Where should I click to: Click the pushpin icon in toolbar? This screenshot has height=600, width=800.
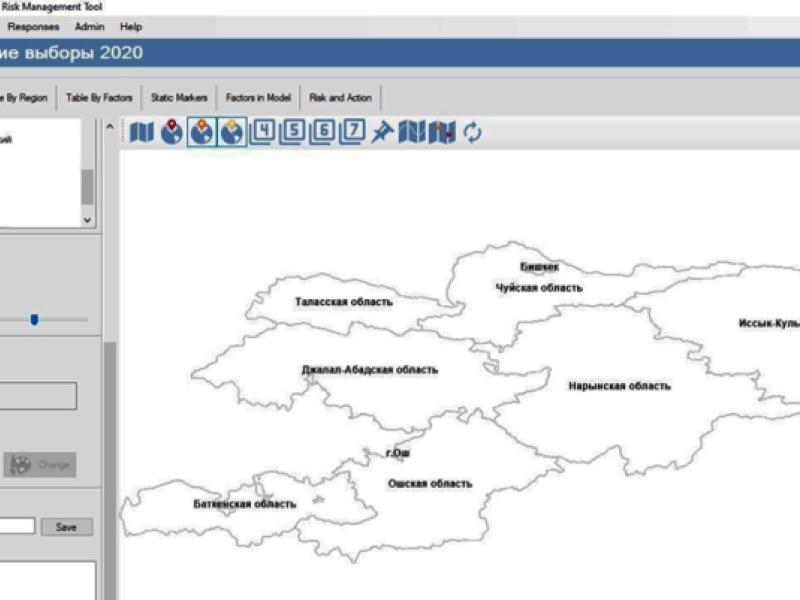(382, 132)
